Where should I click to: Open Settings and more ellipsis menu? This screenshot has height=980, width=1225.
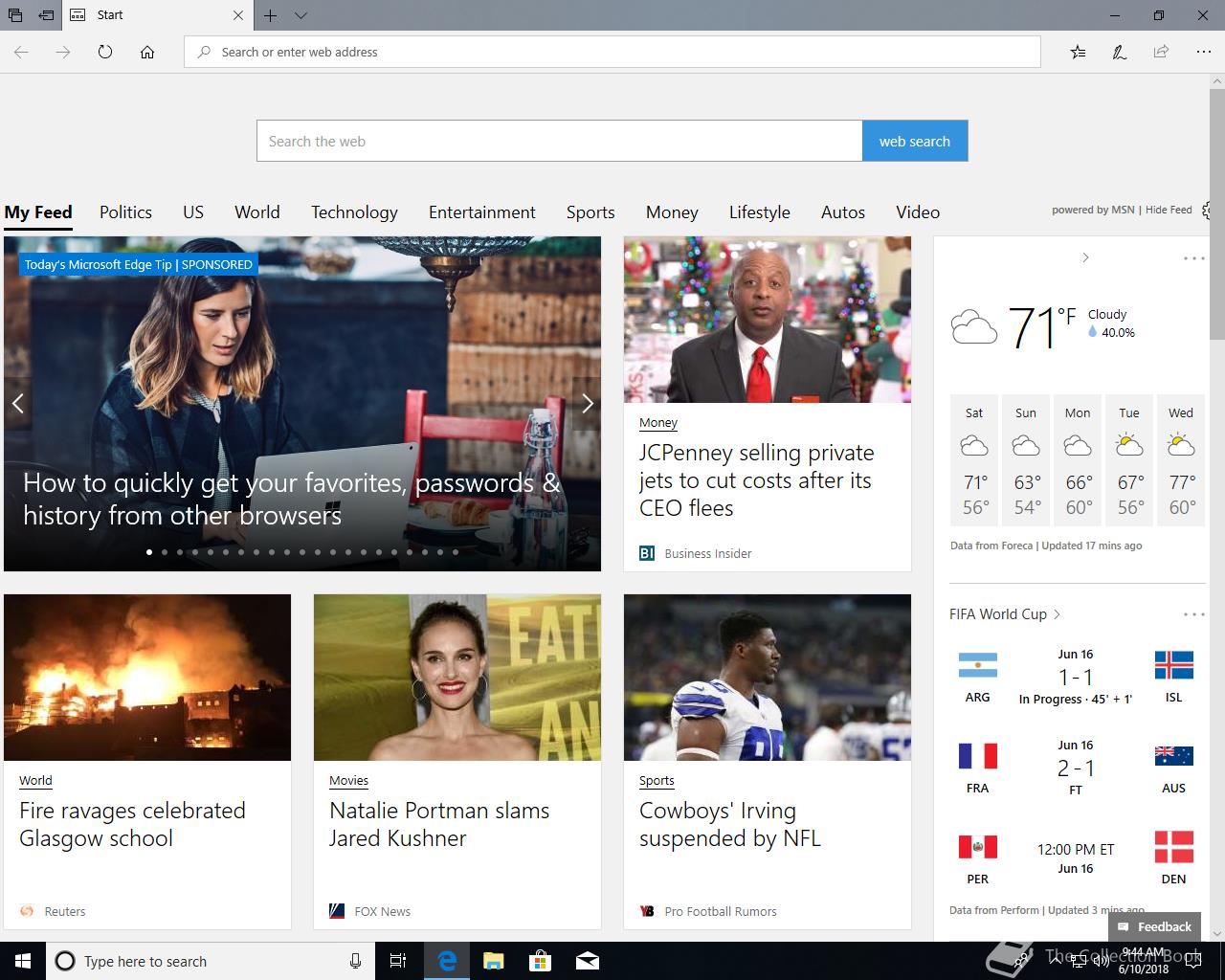pos(1203,52)
